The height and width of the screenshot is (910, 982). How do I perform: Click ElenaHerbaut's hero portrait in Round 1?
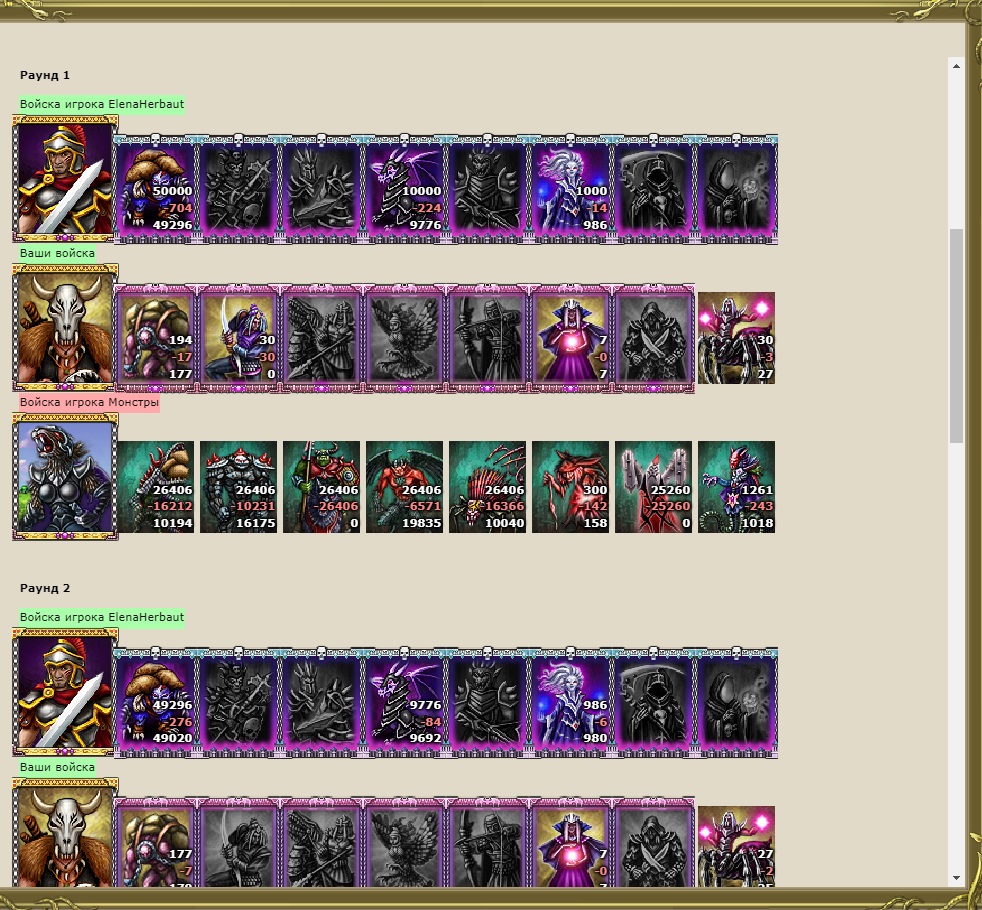(65, 179)
